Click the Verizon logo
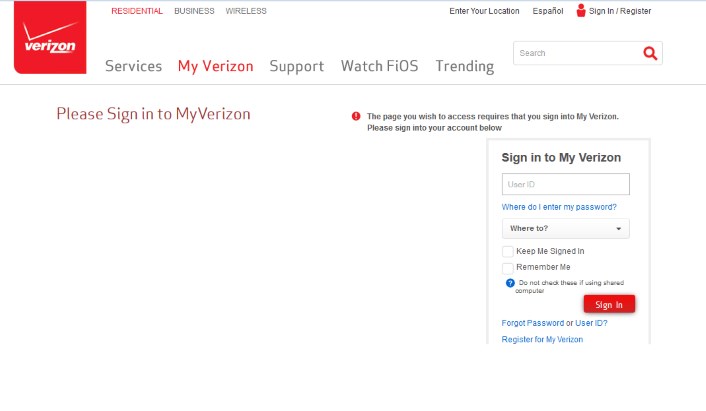 [x=50, y=37]
